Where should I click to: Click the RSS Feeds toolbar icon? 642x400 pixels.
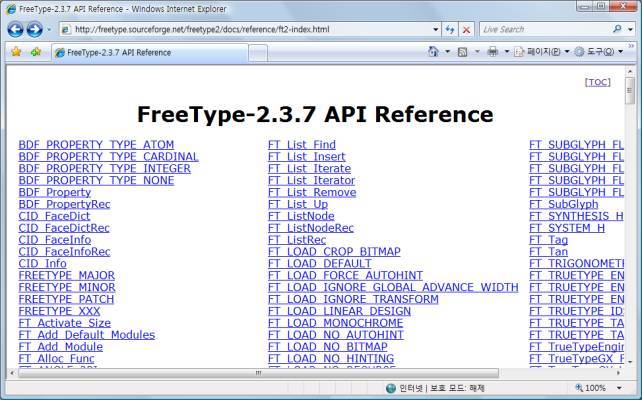click(x=462, y=52)
